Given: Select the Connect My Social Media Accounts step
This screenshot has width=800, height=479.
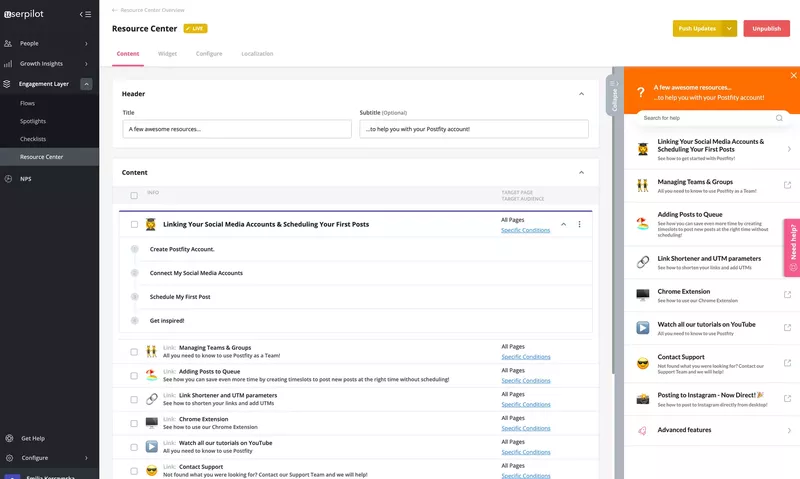Looking at the screenshot, I should pos(196,273).
